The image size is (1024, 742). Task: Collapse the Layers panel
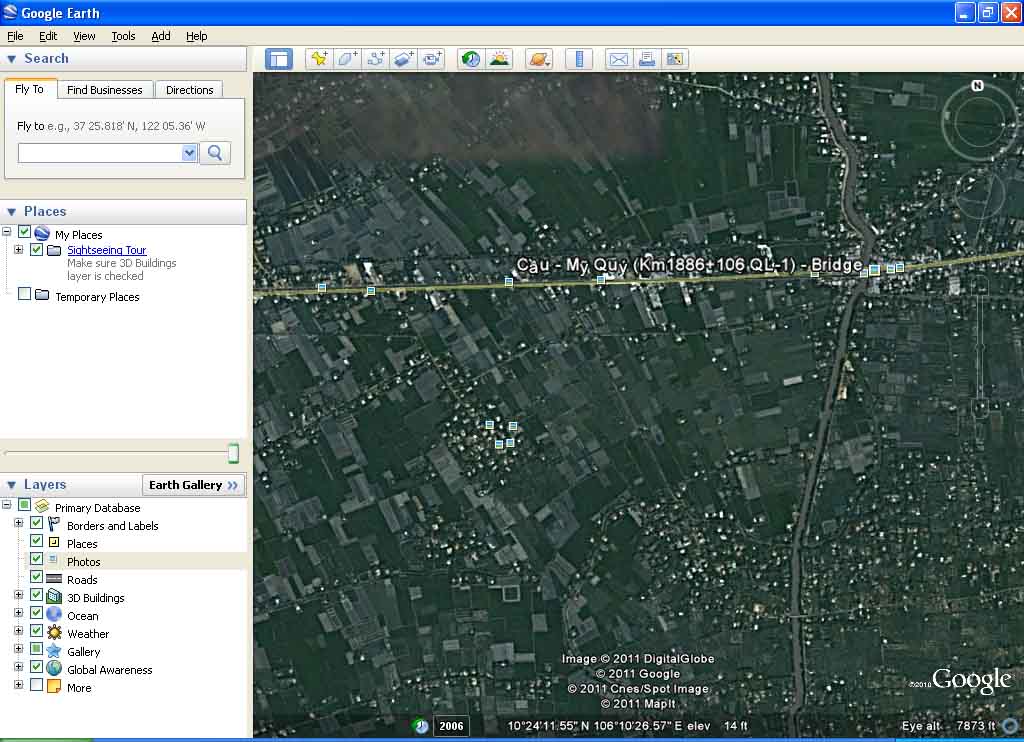click(11, 485)
